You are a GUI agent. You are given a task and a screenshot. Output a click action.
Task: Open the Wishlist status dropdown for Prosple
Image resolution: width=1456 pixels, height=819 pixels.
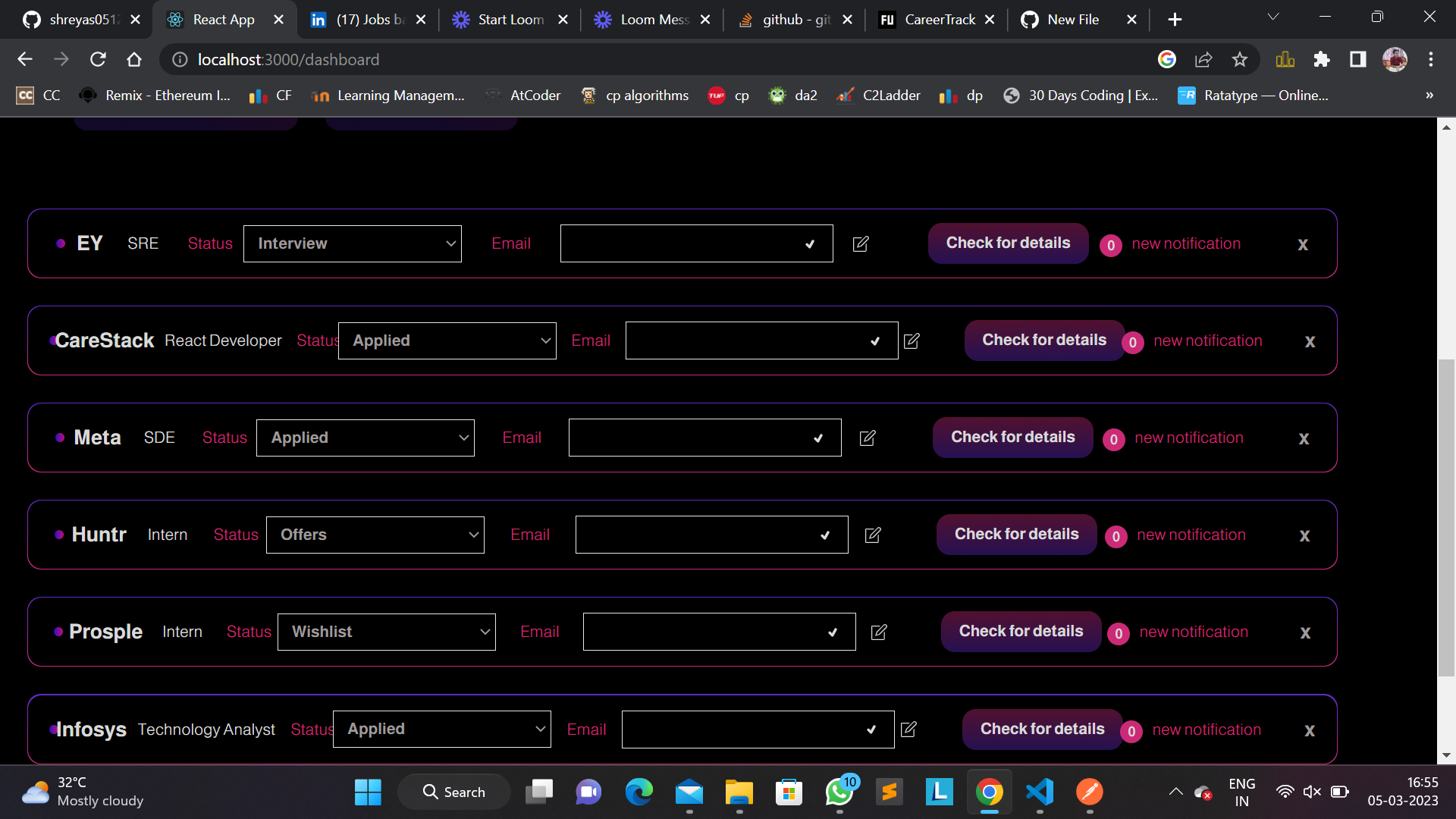(386, 632)
